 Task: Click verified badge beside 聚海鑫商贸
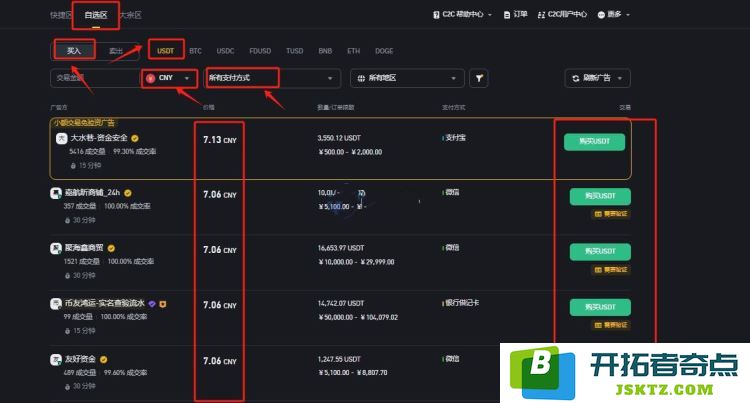(x=111, y=249)
